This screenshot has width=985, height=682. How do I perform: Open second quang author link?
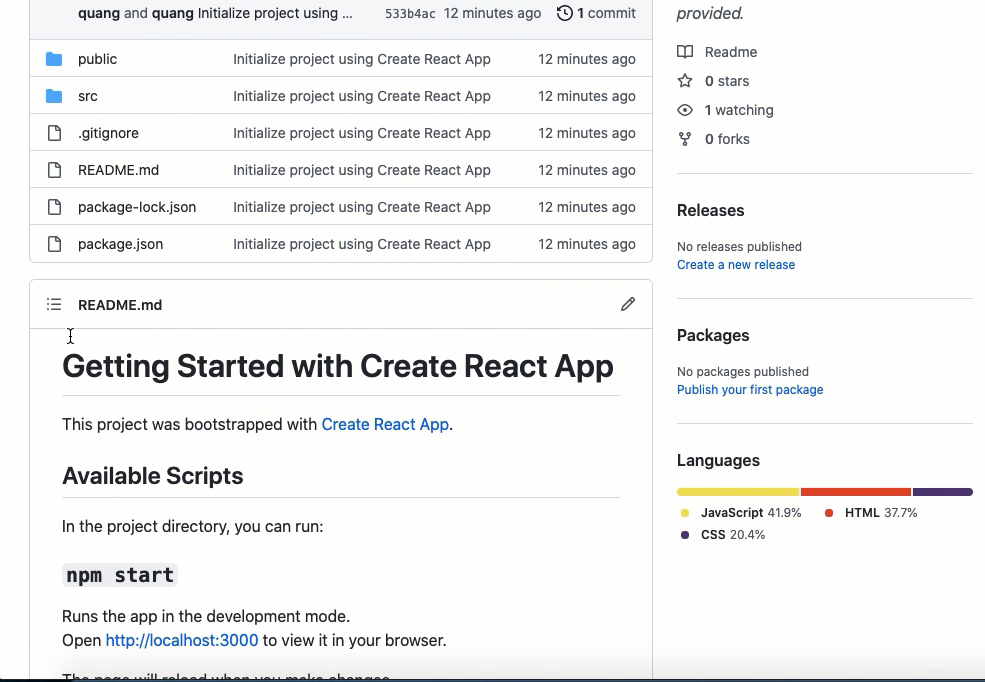[x=173, y=13]
